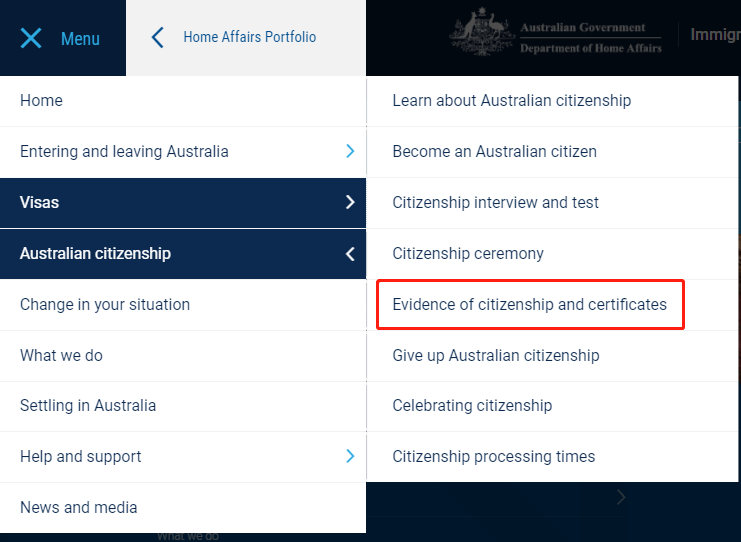Close the menu with the X icon
741x542 pixels.
[x=31, y=38]
